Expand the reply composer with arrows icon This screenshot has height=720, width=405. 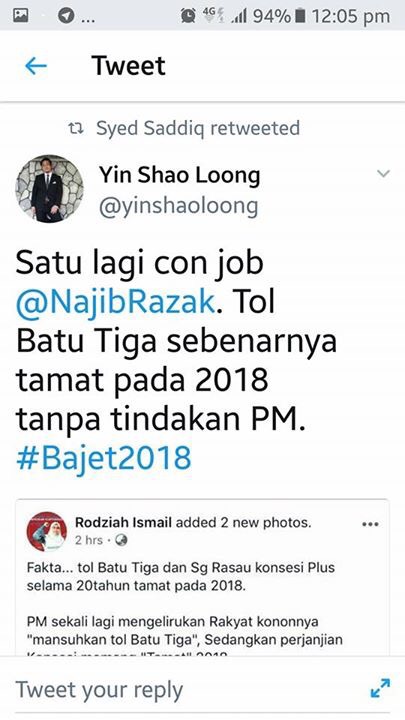pyautogui.click(x=380, y=688)
